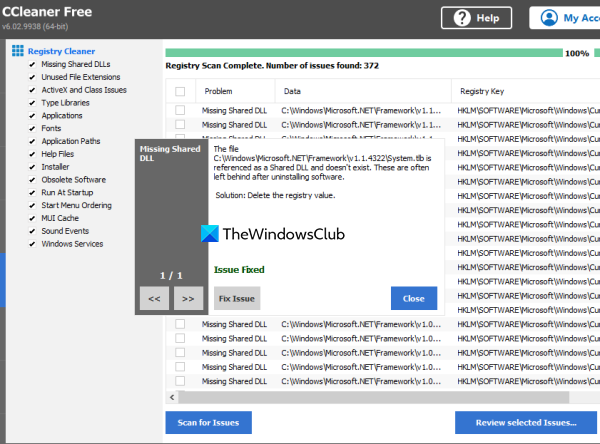The width and height of the screenshot is (600, 444).
Task: Tick the select-all checkbox in table header
Action: coord(180,91)
